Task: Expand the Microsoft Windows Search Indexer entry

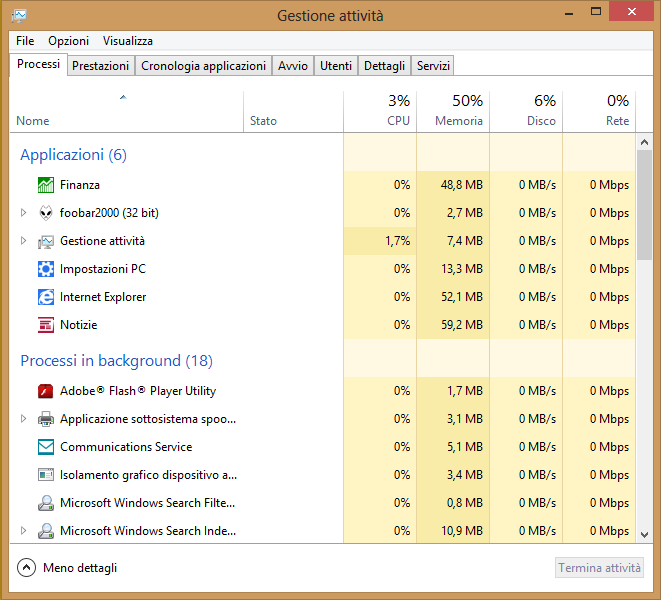Action: tap(24, 531)
